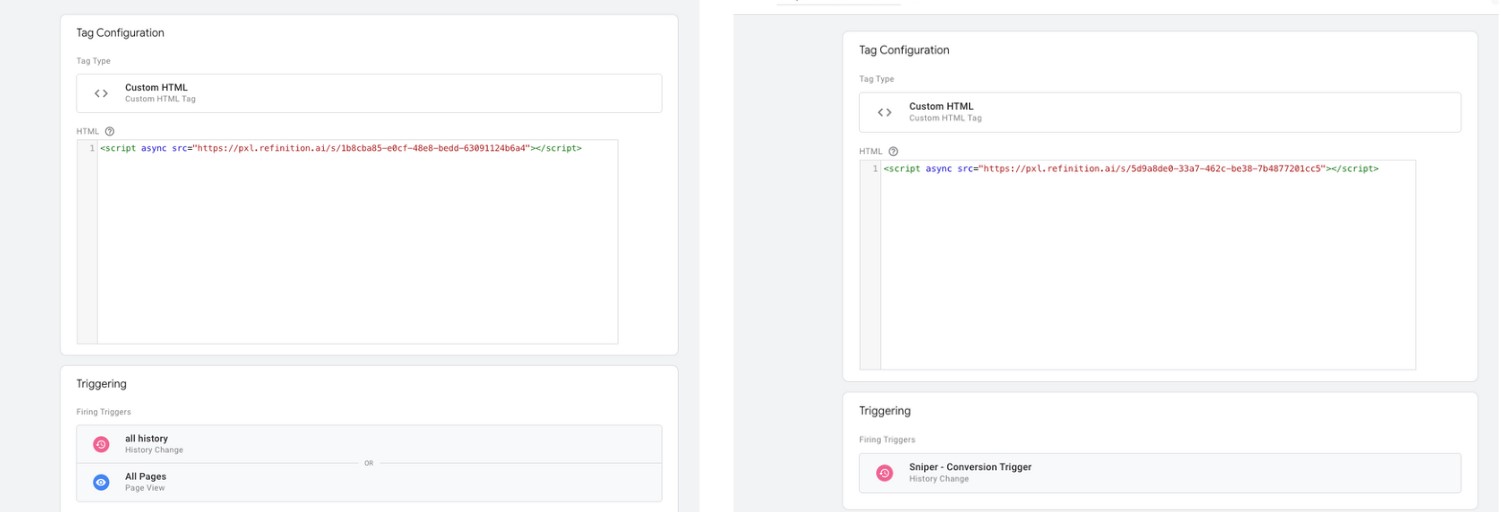
Task: Click the Tag Type label in right panel
Action: click(877, 79)
